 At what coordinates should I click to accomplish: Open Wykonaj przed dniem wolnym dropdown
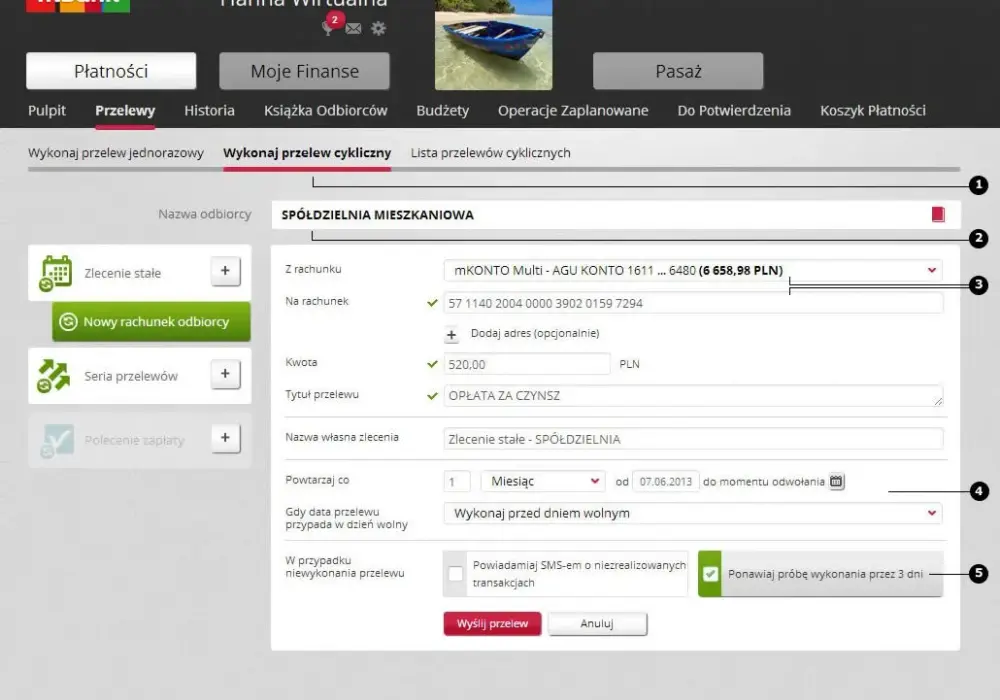pos(693,513)
